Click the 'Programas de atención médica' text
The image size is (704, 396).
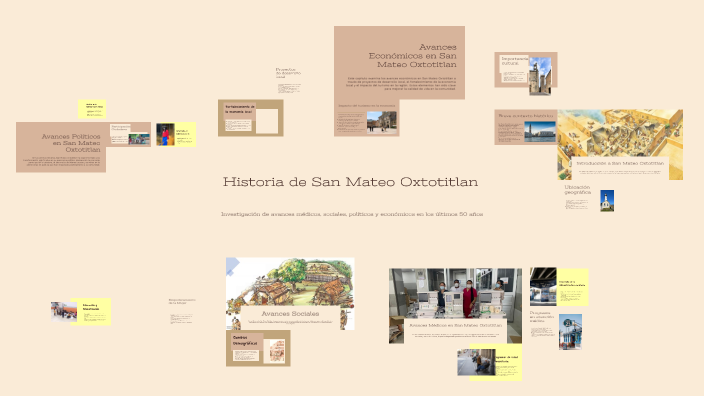pos(541,317)
